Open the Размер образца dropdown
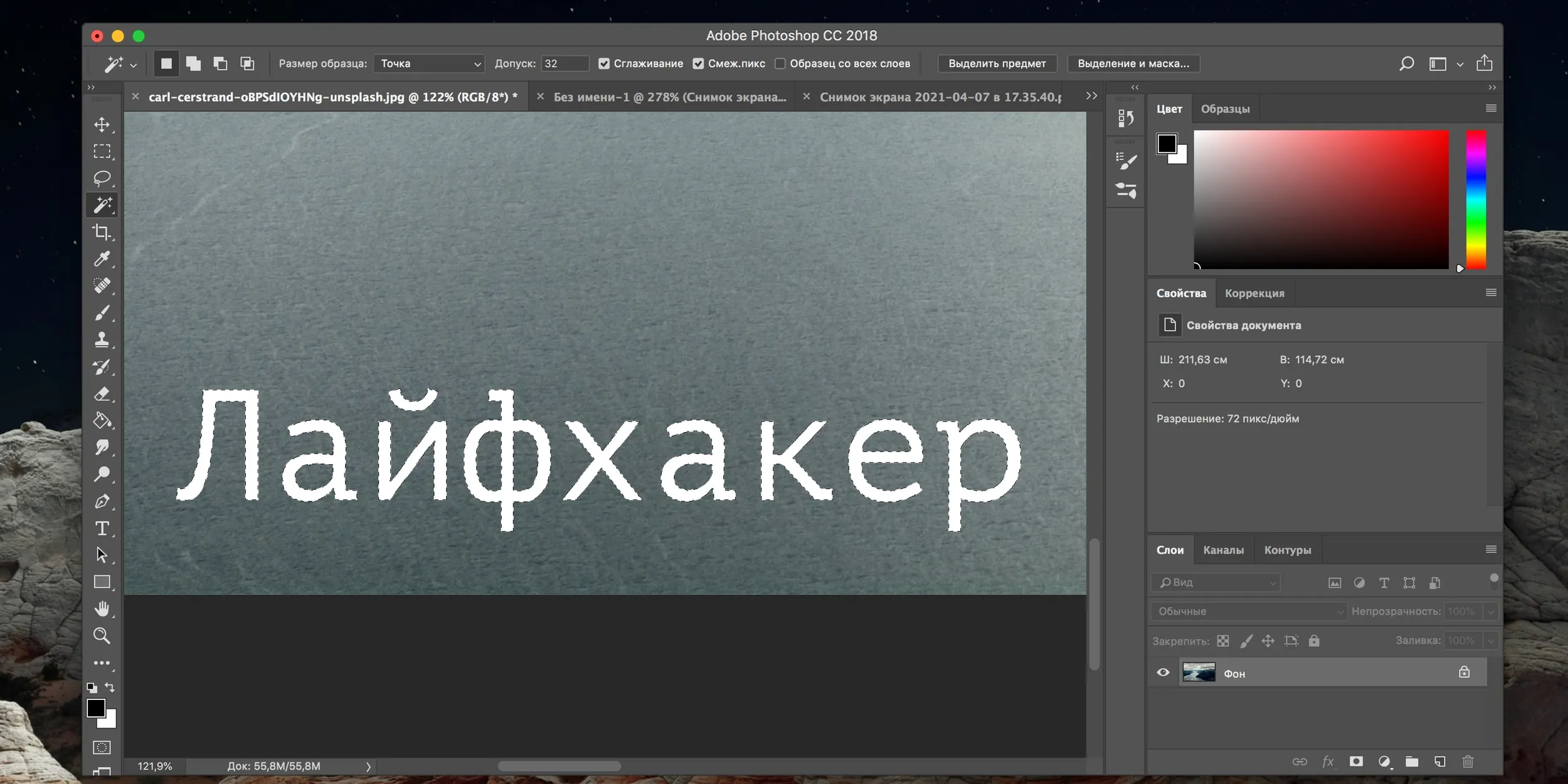The image size is (1568, 784). 429,63
